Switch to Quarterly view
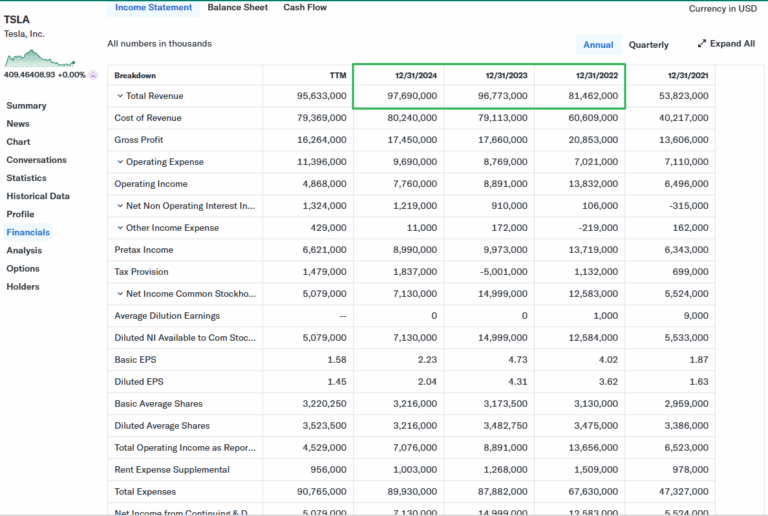 [648, 45]
